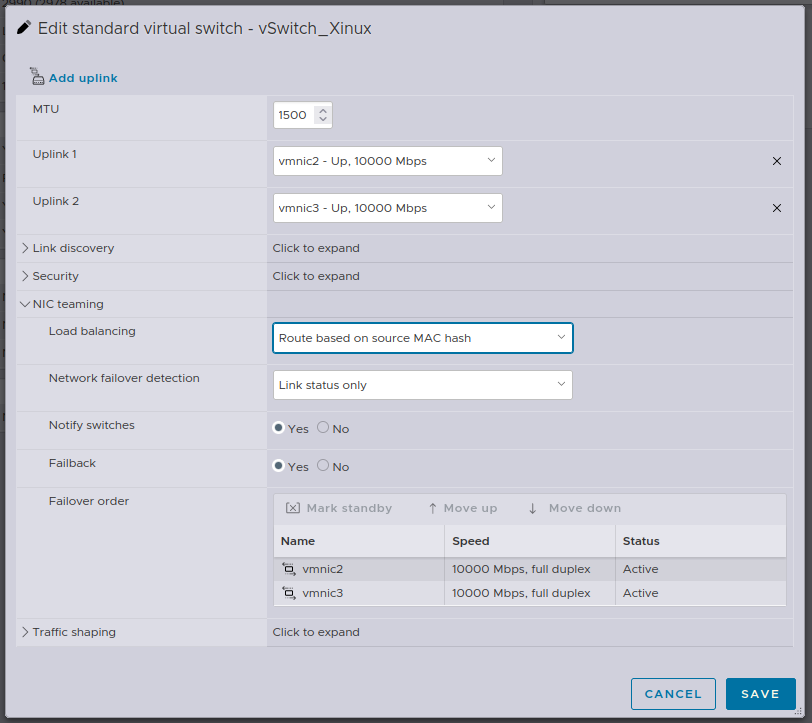The image size is (812, 723).
Task: Set Failback to No
Action: pos(323,466)
